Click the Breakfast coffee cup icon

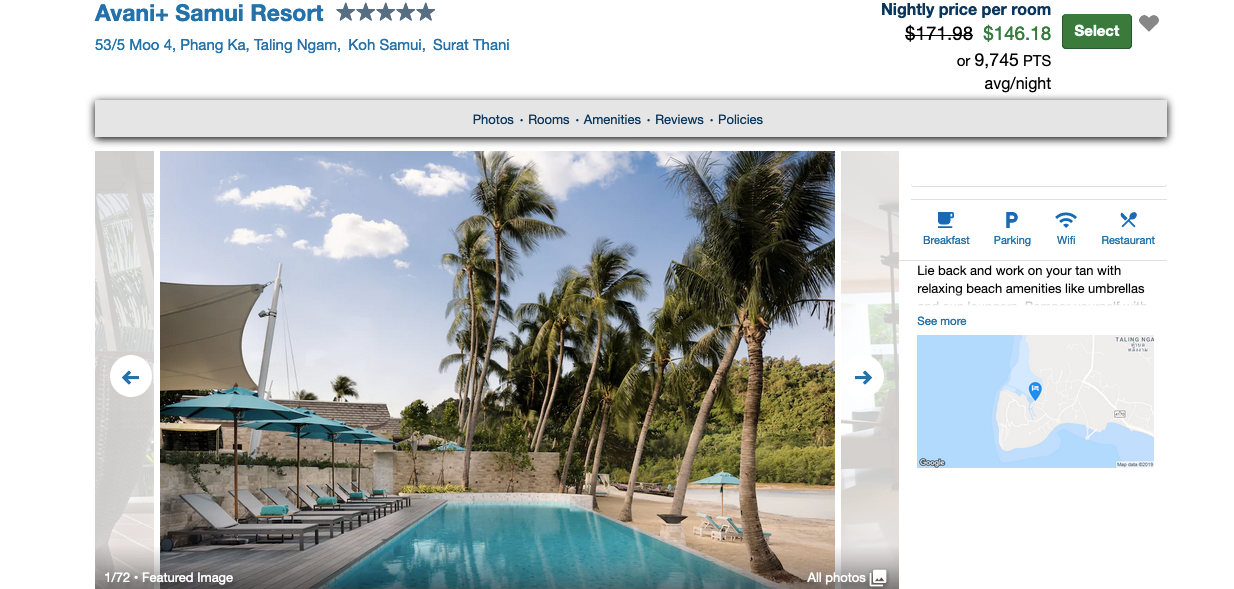point(945,220)
